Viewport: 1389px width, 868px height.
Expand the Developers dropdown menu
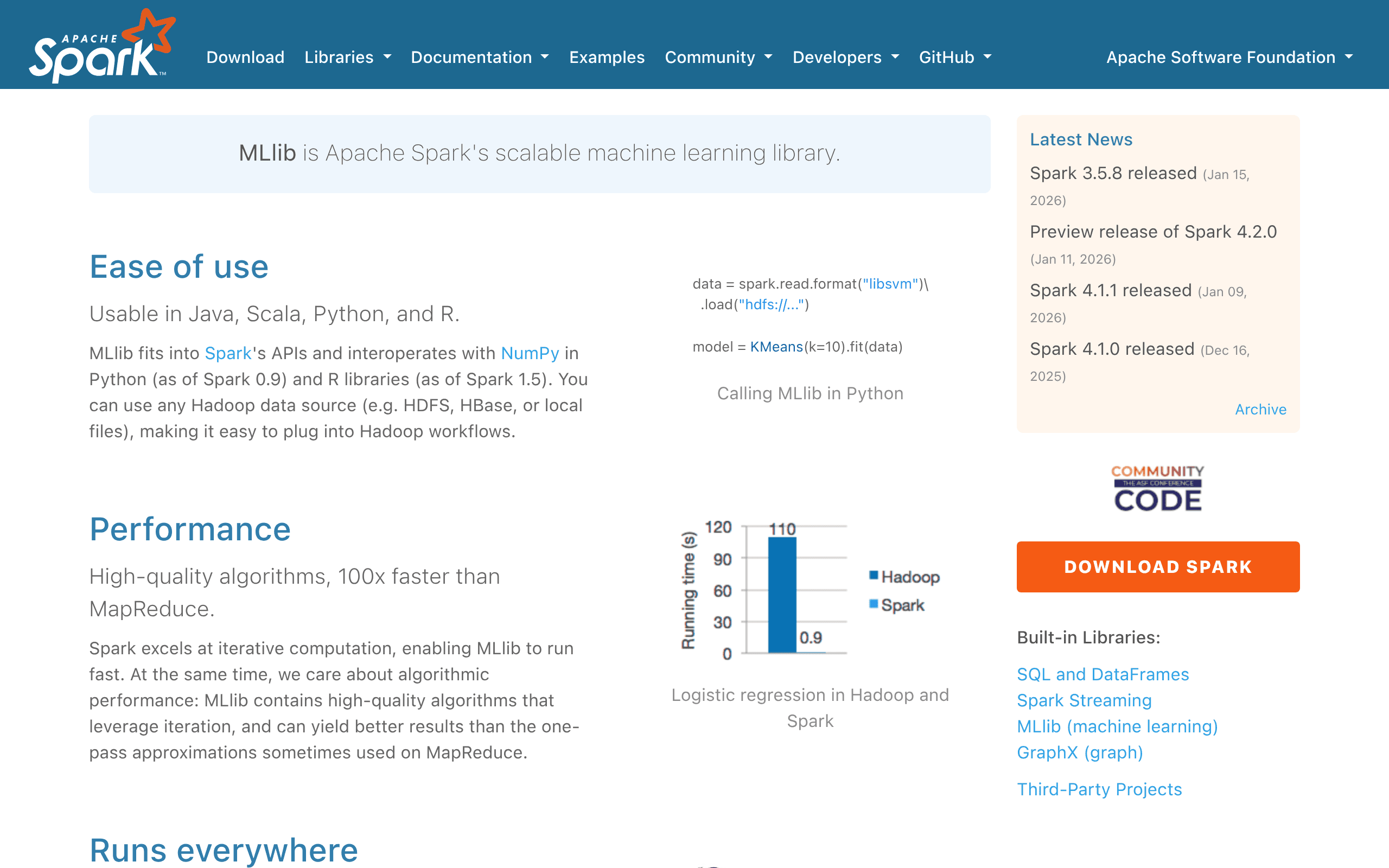pos(845,57)
